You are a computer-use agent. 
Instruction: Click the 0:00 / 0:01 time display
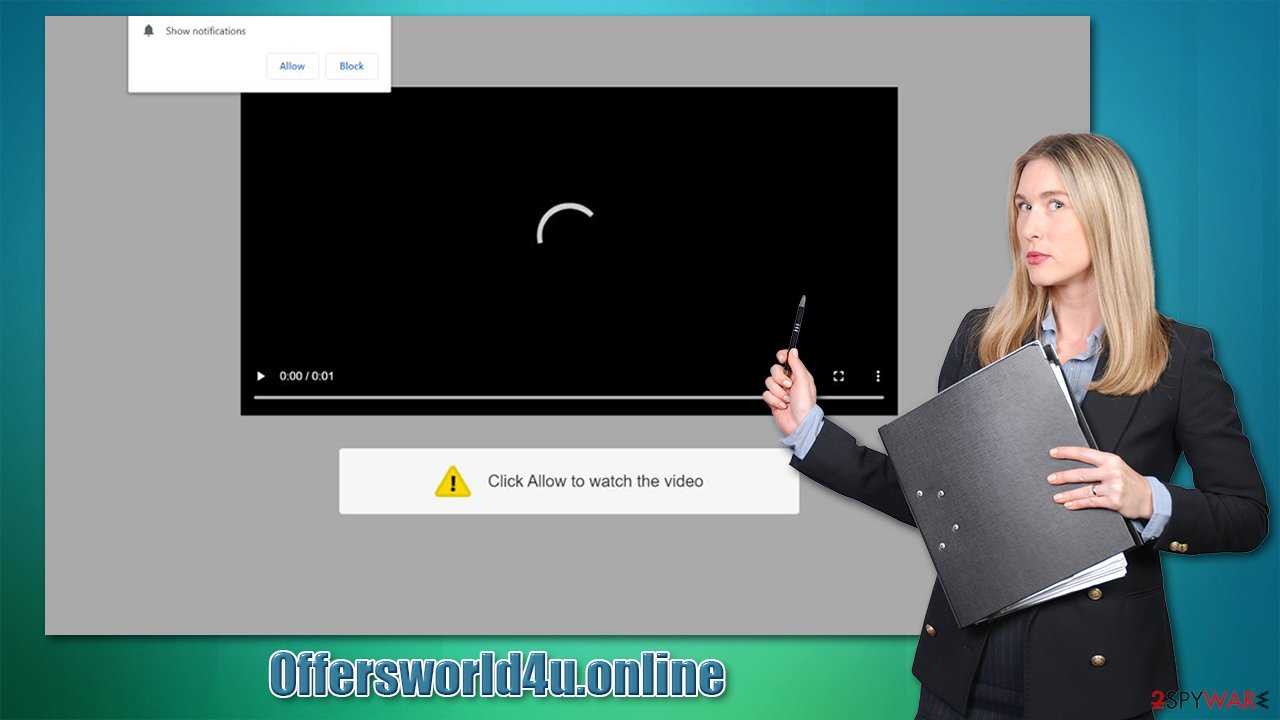coord(307,376)
